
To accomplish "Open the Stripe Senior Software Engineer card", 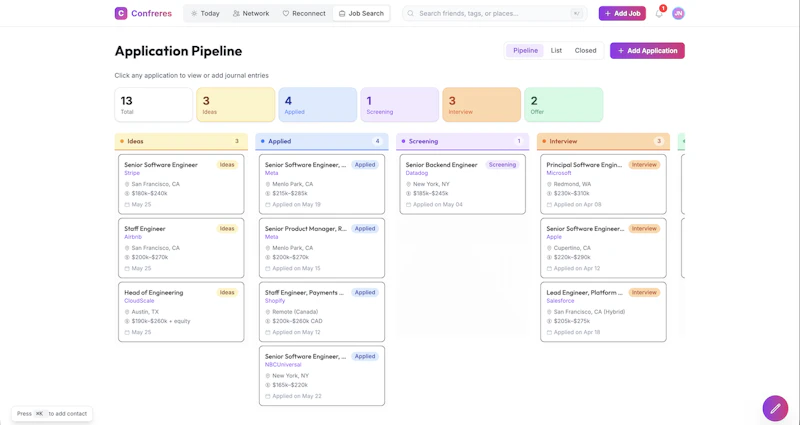I will coord(181,184).
